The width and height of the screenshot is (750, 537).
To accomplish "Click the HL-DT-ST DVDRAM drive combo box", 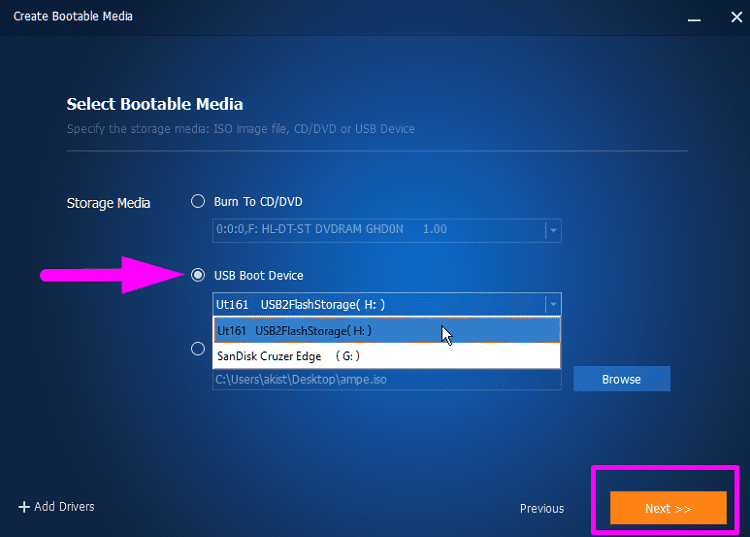I will pos(386,230).
